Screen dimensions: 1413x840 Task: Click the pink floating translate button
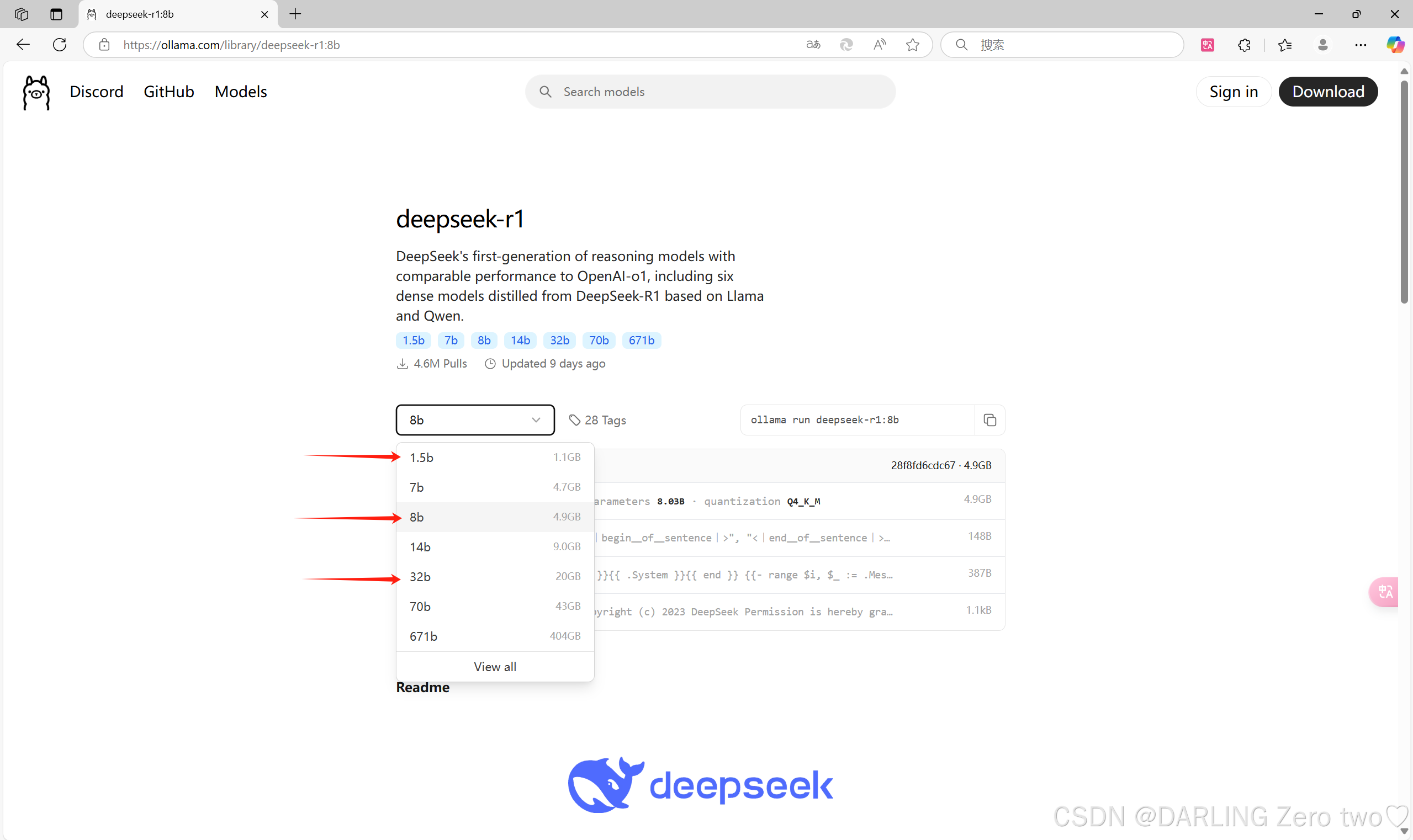coord(1385,592)
